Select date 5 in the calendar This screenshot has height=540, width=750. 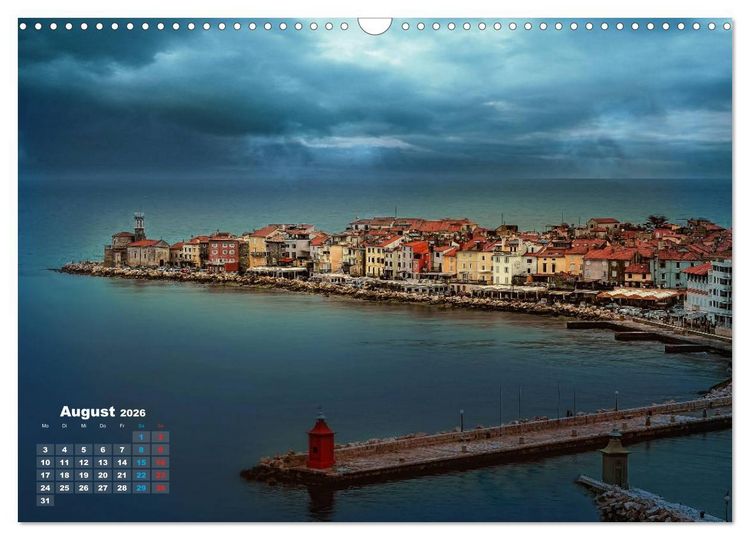[84, 450]
